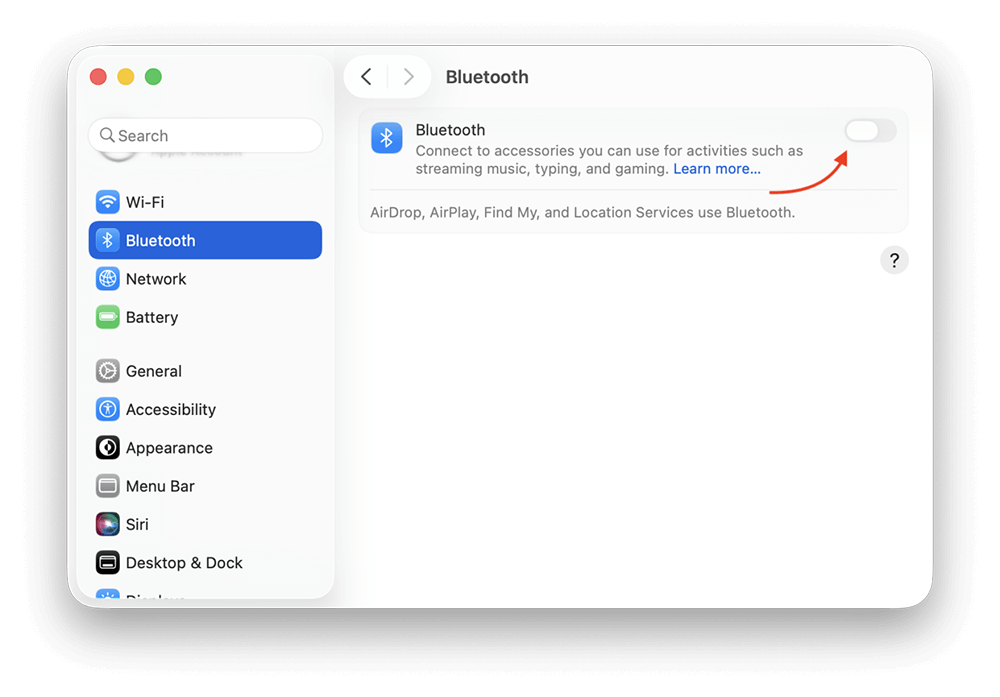
Task: Click the back navigation chevron
Action: point(366,76)
